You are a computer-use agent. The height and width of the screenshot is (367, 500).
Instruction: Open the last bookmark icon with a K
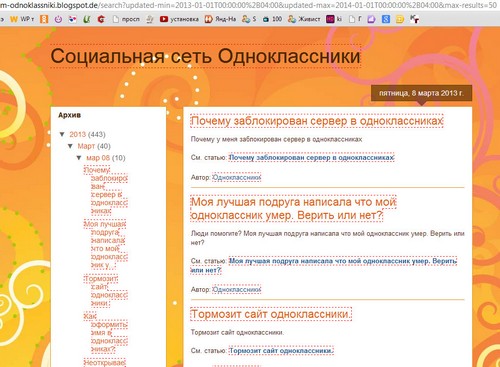[x=414, y=19]
